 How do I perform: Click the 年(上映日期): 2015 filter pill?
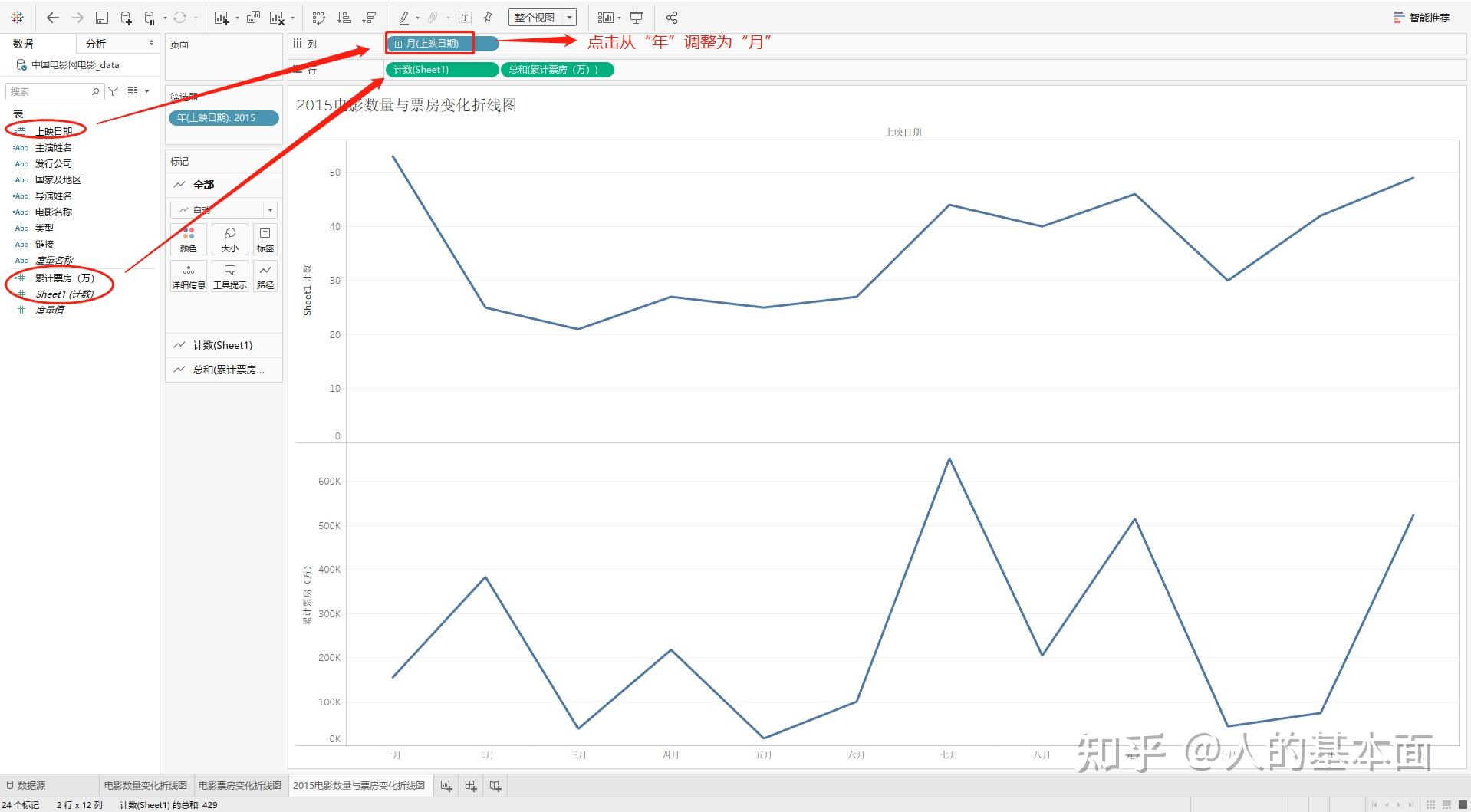click(x=223, y=118)
